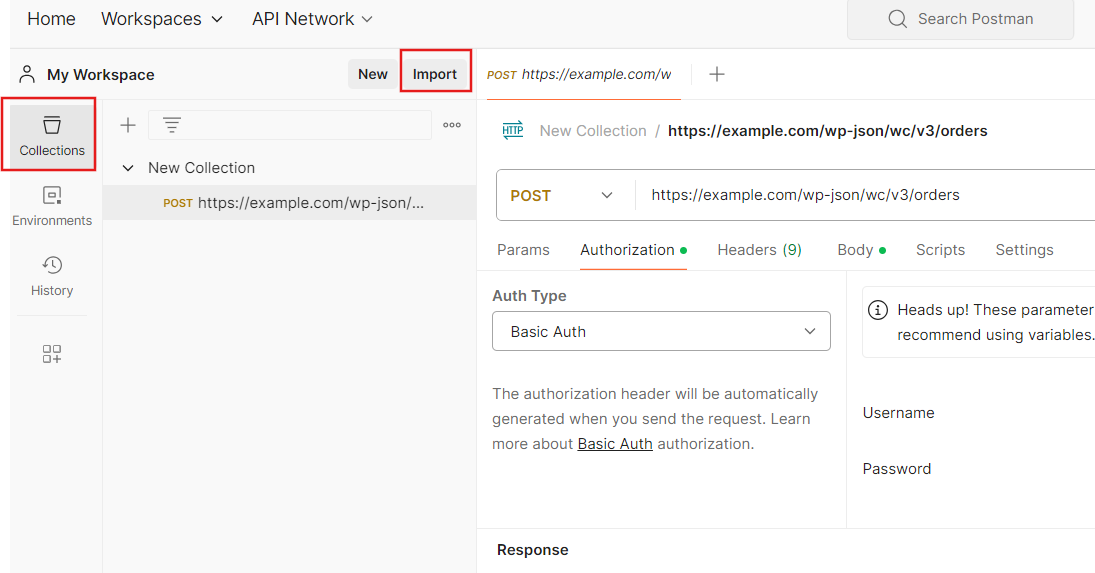Open the History sidebar panel
The width and height of the screenshot is (1095, 573).
pyautogui.click(x=52, y=276)
